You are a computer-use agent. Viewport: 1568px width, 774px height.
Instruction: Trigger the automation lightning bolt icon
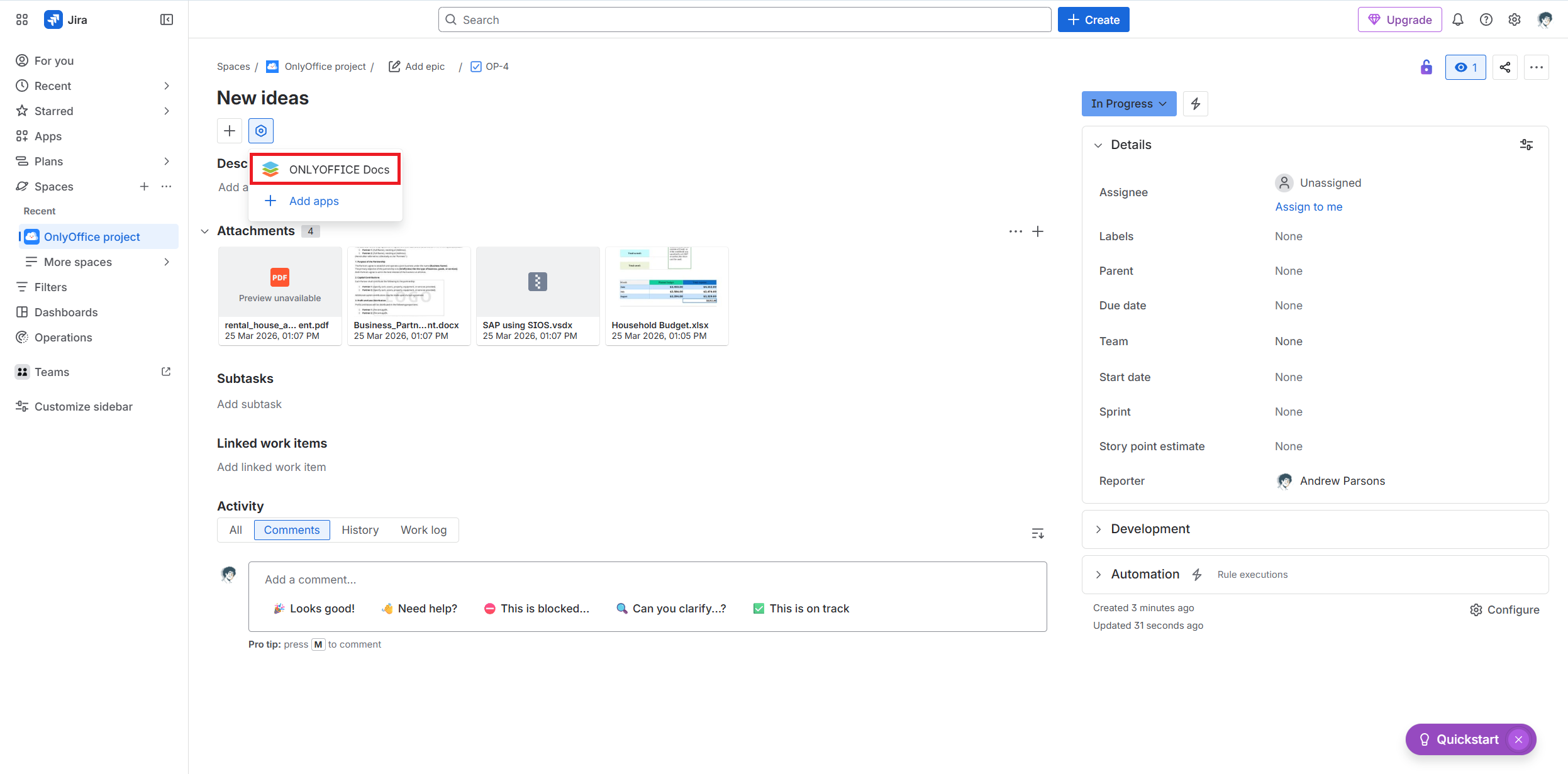pos(1195,103)
